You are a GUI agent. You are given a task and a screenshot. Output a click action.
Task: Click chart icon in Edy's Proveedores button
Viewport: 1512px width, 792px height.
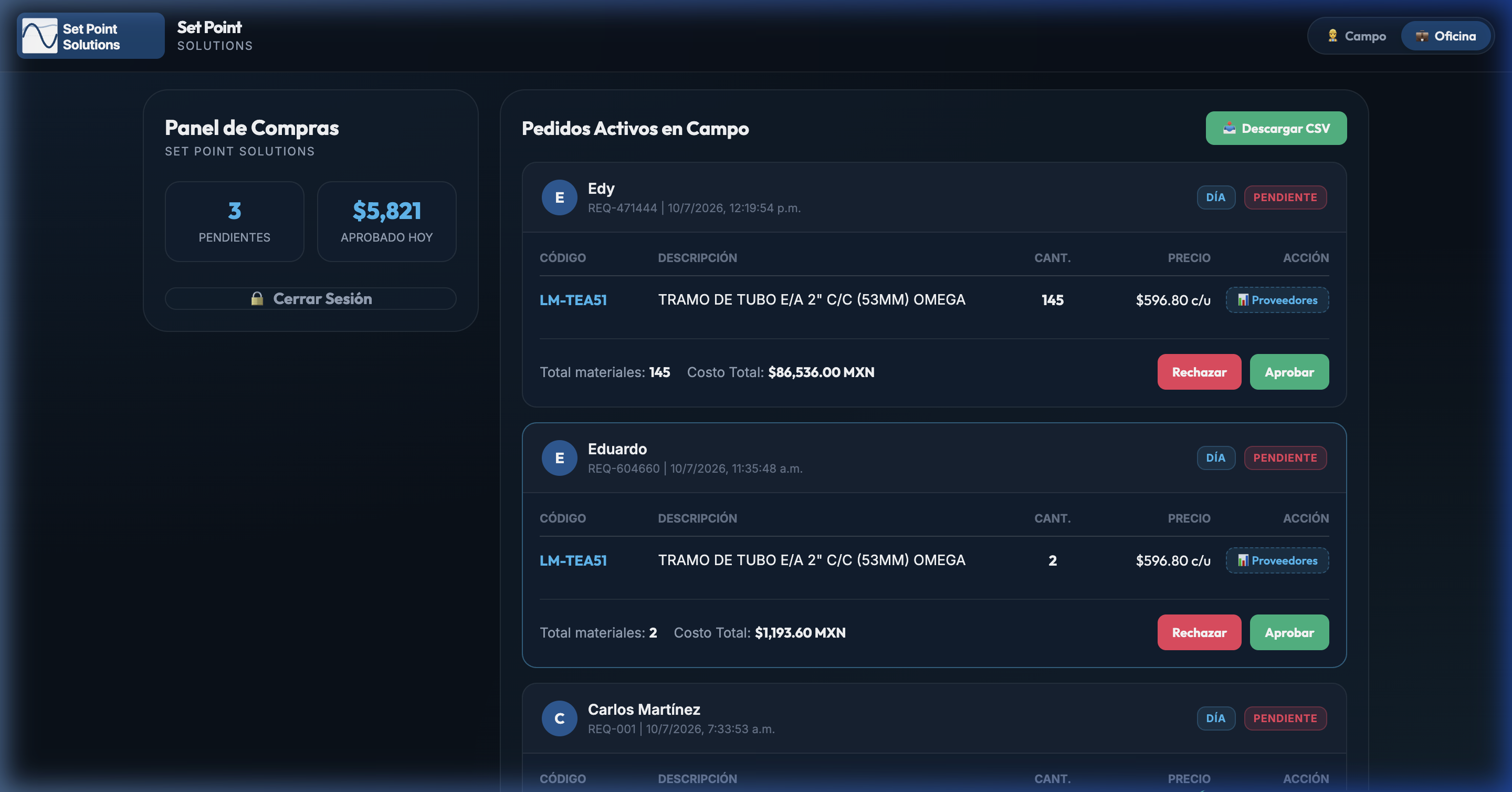click(x=1243, y=300)
